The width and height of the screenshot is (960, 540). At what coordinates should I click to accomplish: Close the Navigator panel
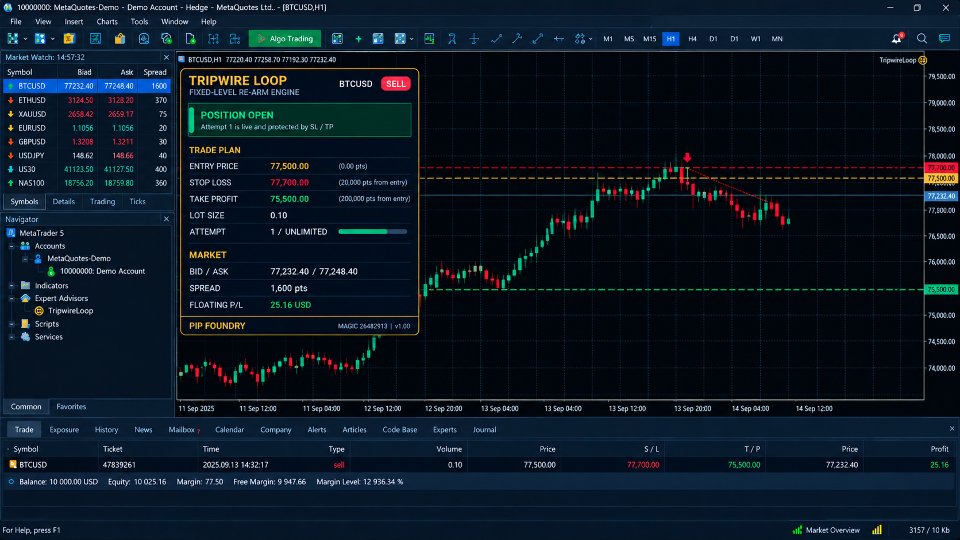(x=166, y=219)
